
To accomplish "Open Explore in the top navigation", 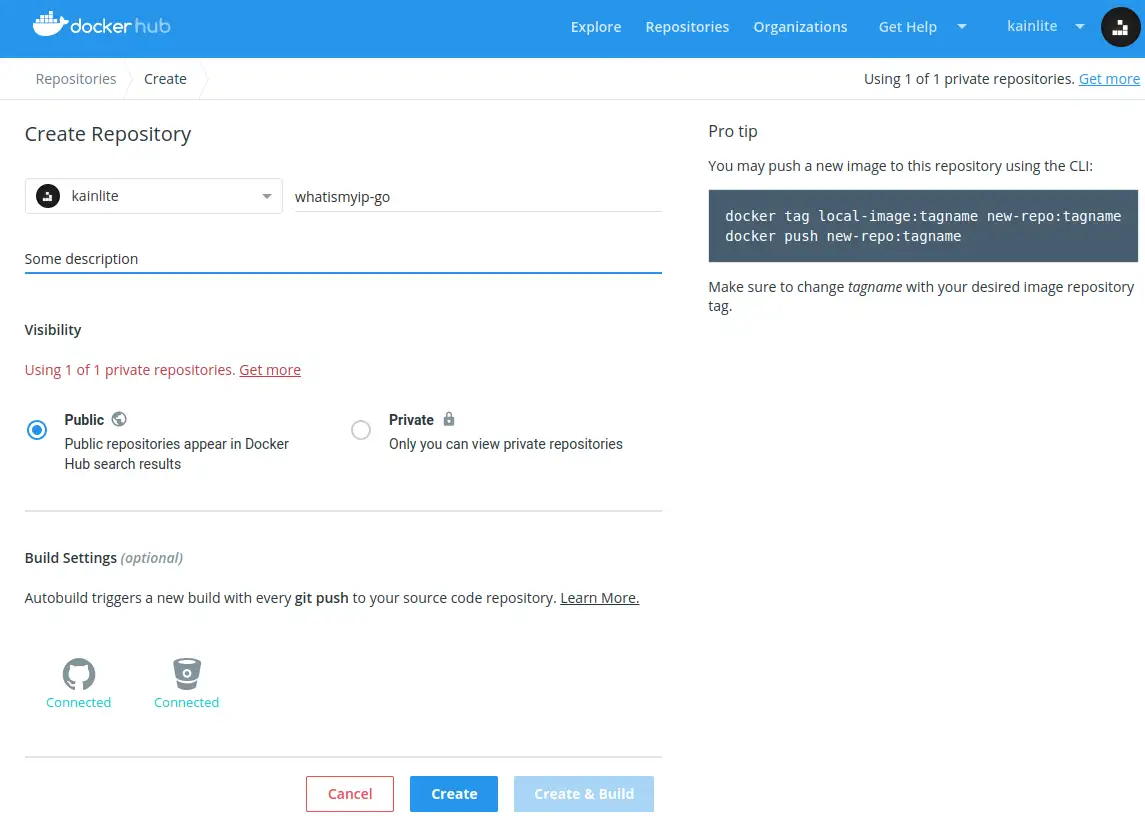I will [x=596, y=27].
